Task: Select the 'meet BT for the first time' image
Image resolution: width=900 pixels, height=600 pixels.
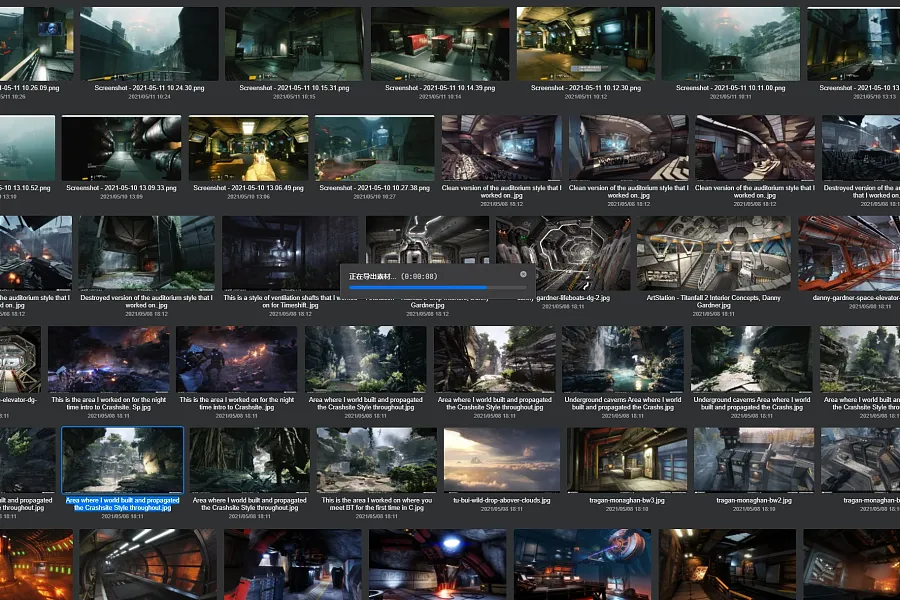Action: [375, 460]
